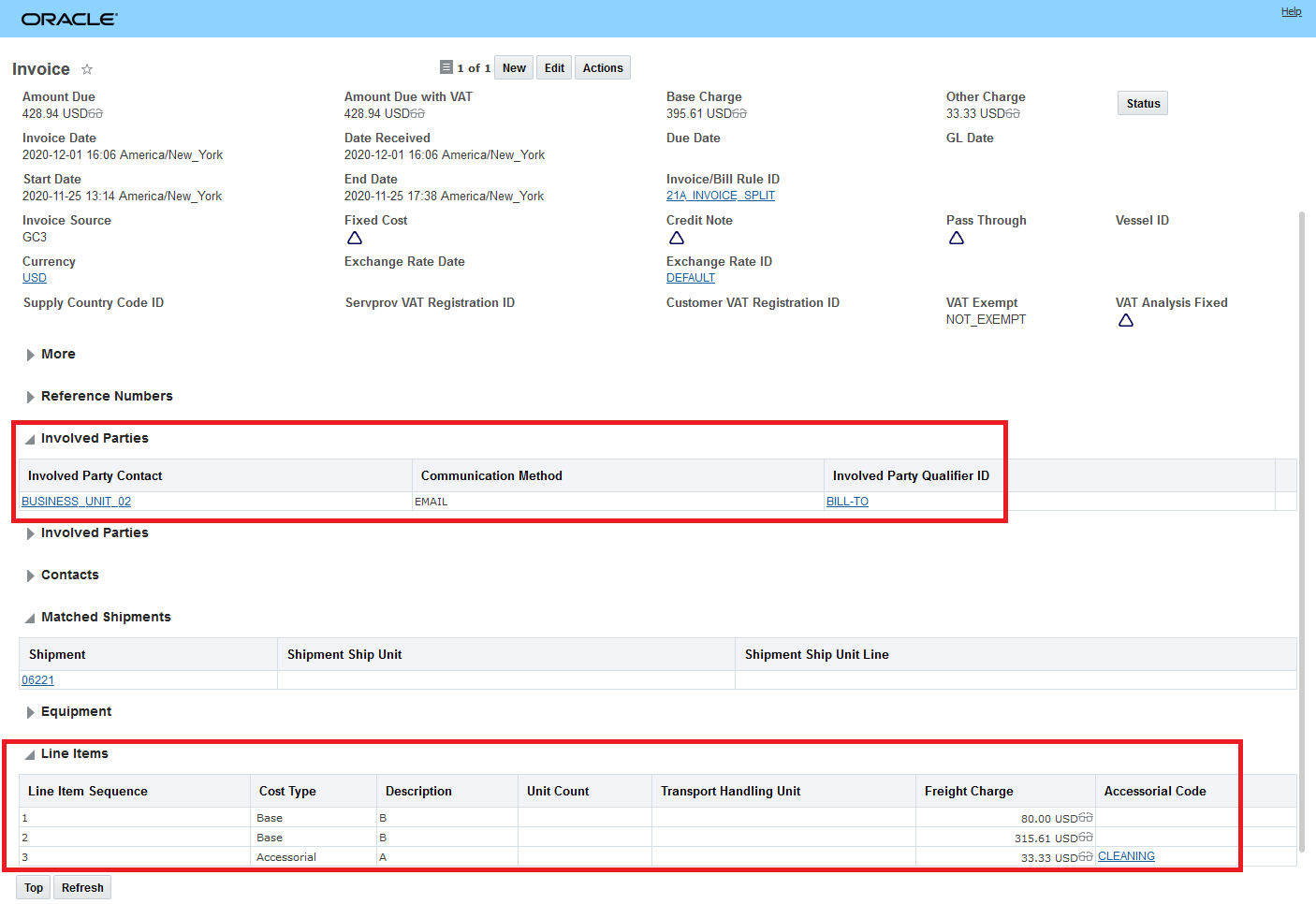The height and width of the screenshot is (904, 1316).
Task: Click the list icon beside '1 of 1'
Action: [x=446, y=67]
